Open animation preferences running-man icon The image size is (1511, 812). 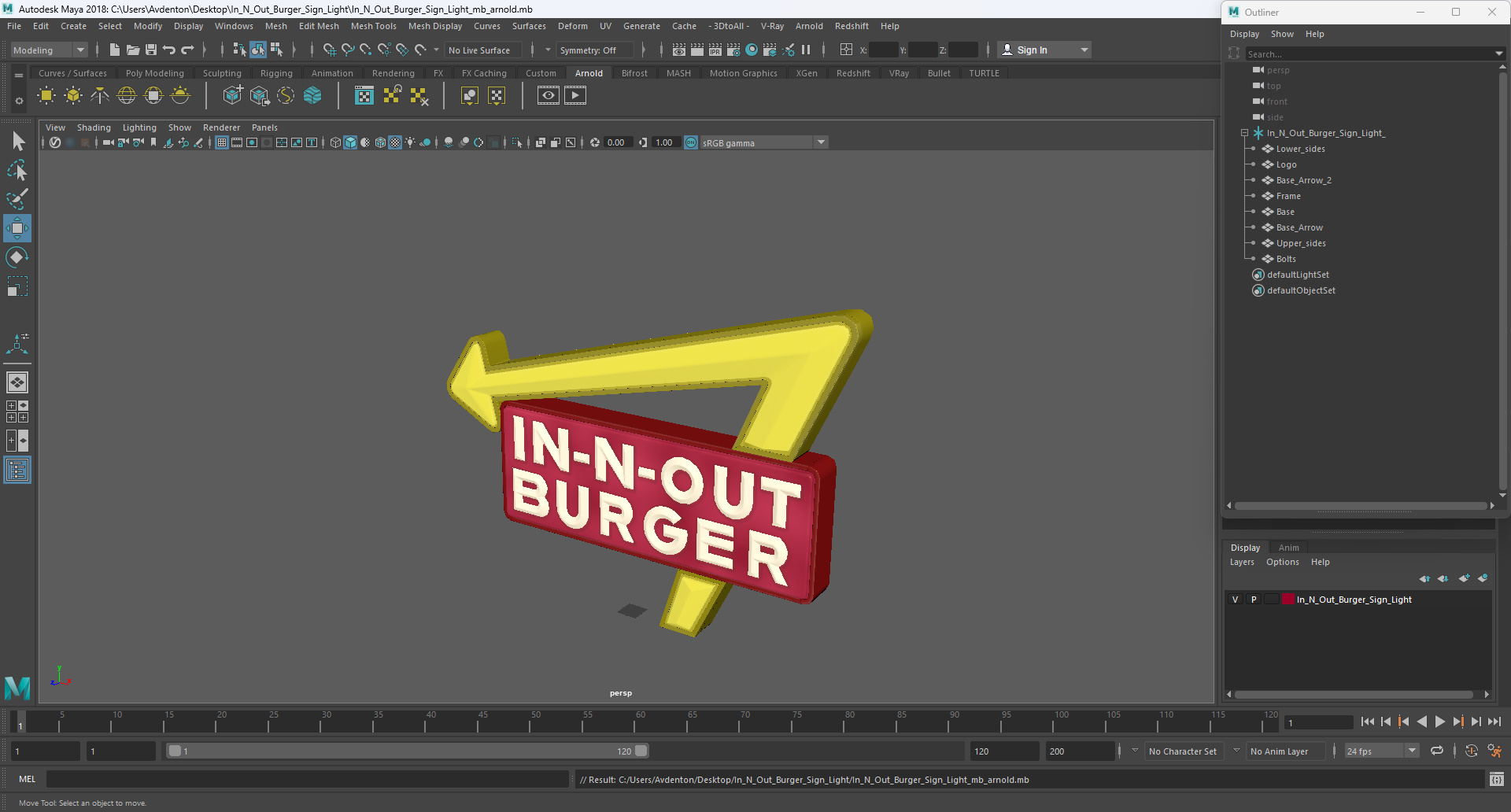pyautogui.click(x=1494, y=751)
